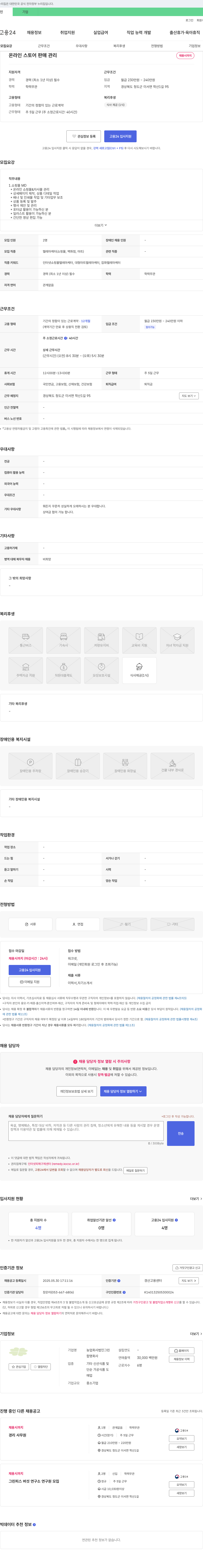The width and height of the screenshot is (203, 1568).
Task: Click 개인정보보호법 상세 보기 button
Action: click(x=77, y=1091)
